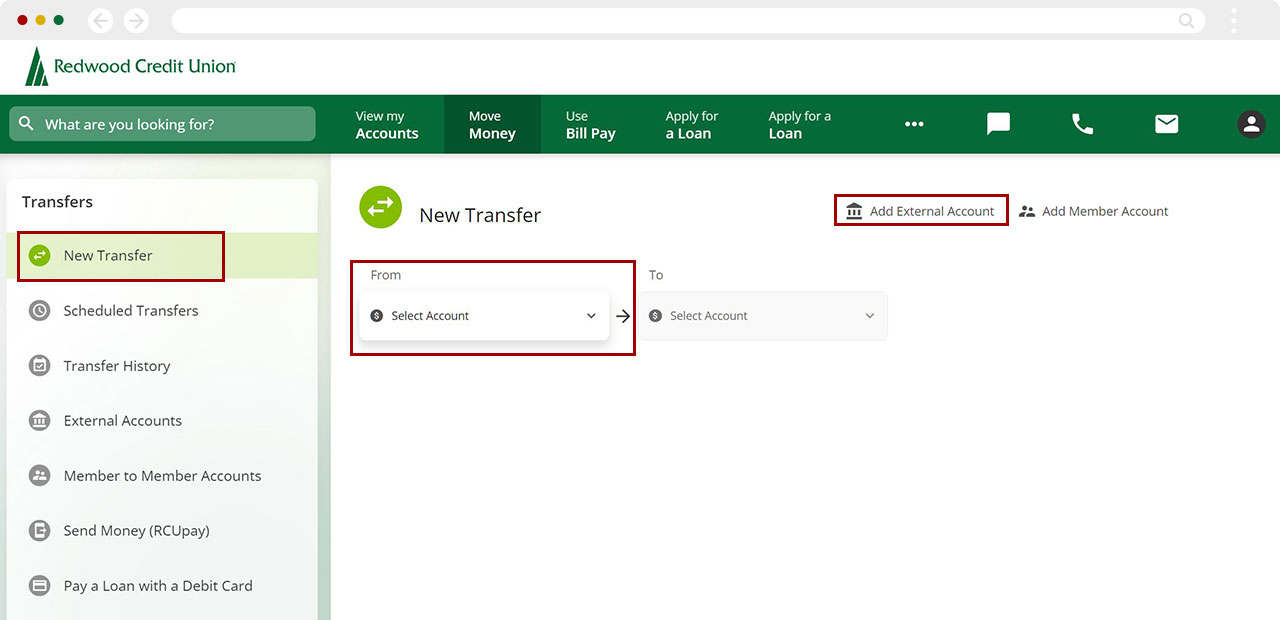Open the email envelope icon
Screen dimensions: 1280x620
pos(1166,124)
